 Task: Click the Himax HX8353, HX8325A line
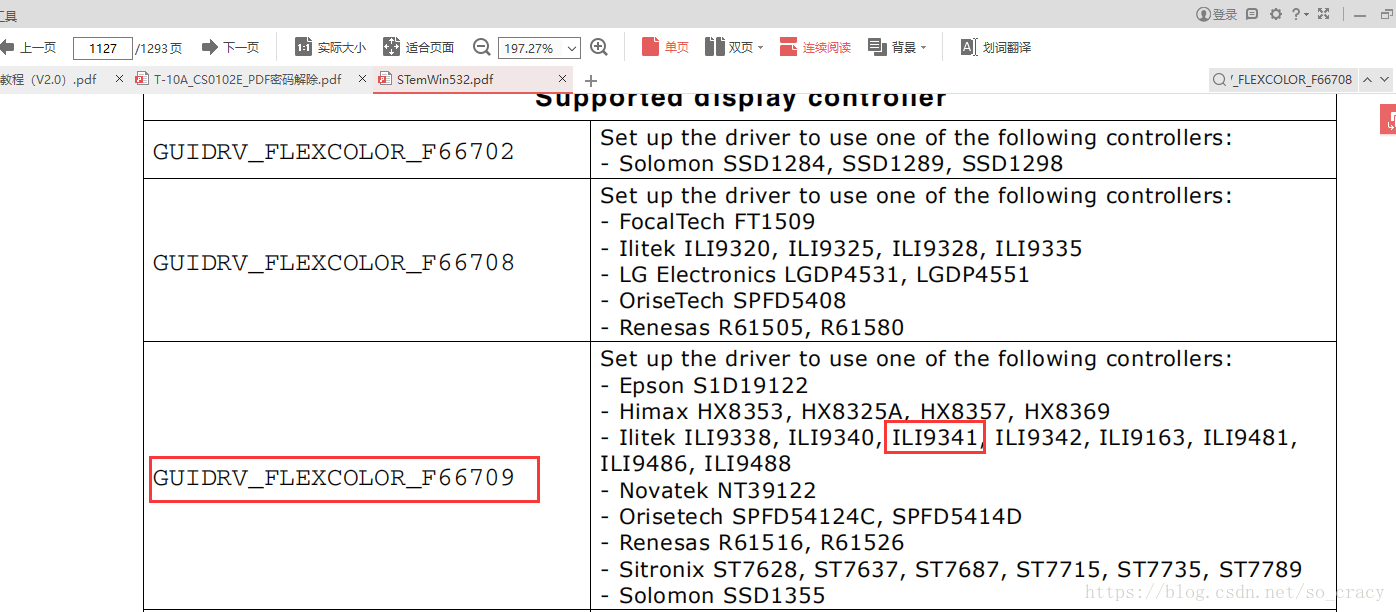[855, 411]
